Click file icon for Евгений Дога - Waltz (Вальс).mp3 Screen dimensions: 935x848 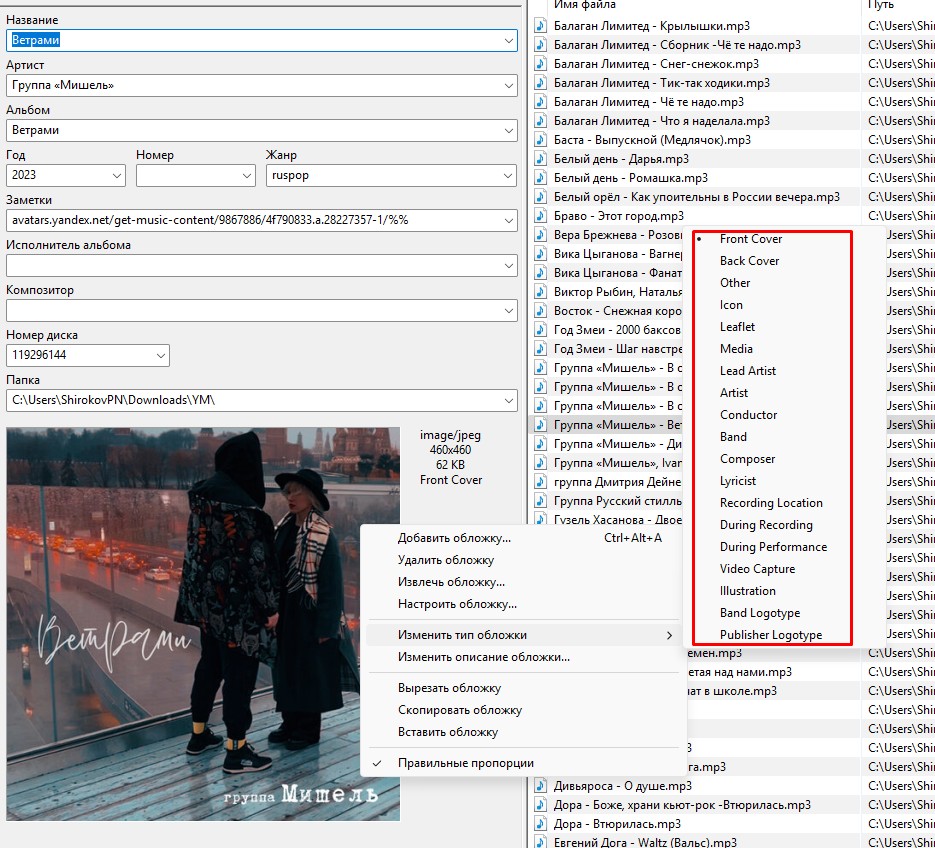coord(541,843)
